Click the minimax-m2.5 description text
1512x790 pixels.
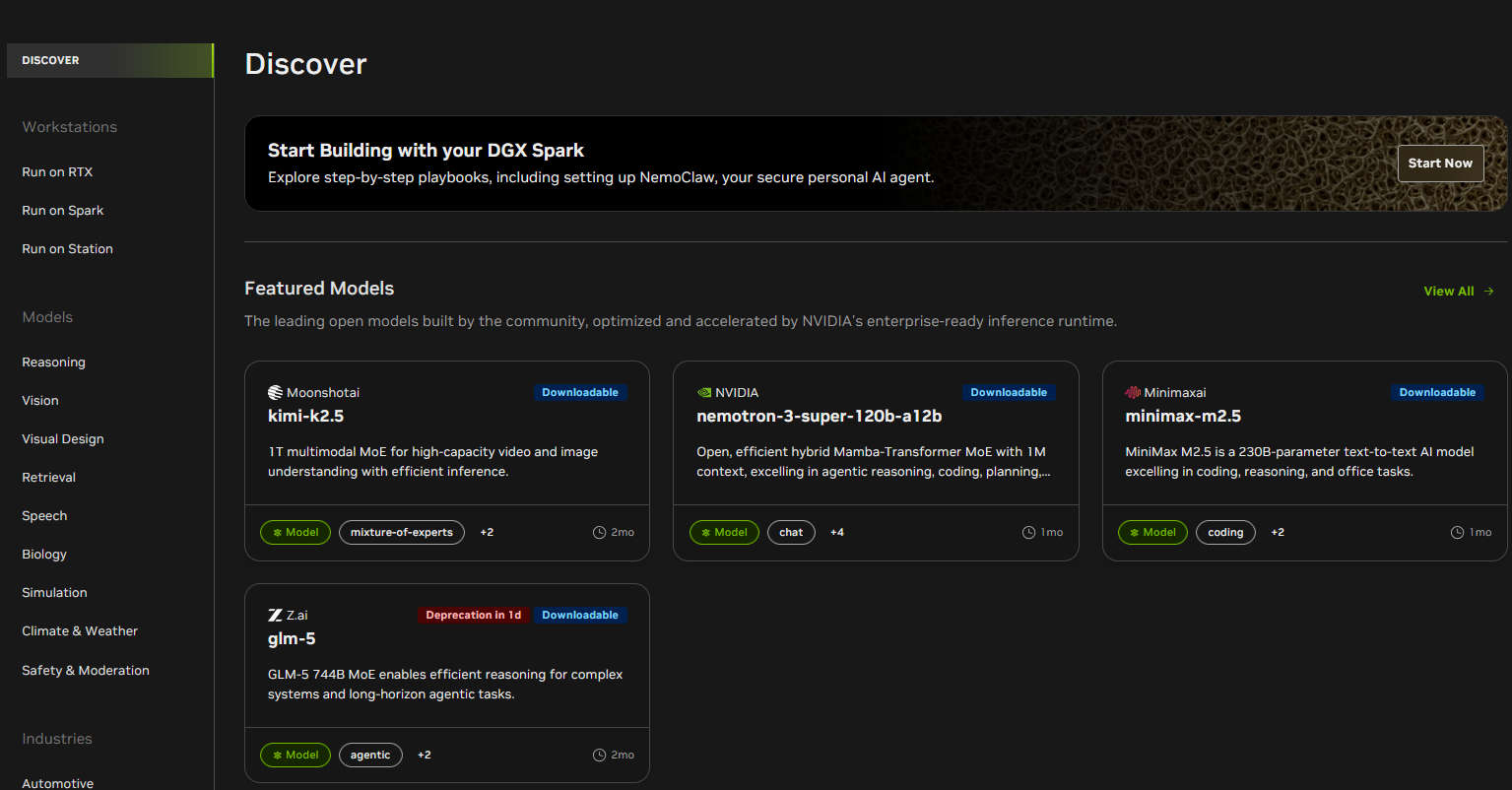pos(1299,462)
